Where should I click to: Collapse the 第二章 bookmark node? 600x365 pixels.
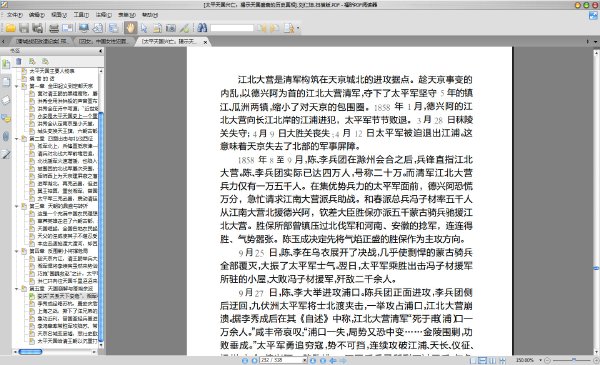pyautogui.click(x=16, y=139)
